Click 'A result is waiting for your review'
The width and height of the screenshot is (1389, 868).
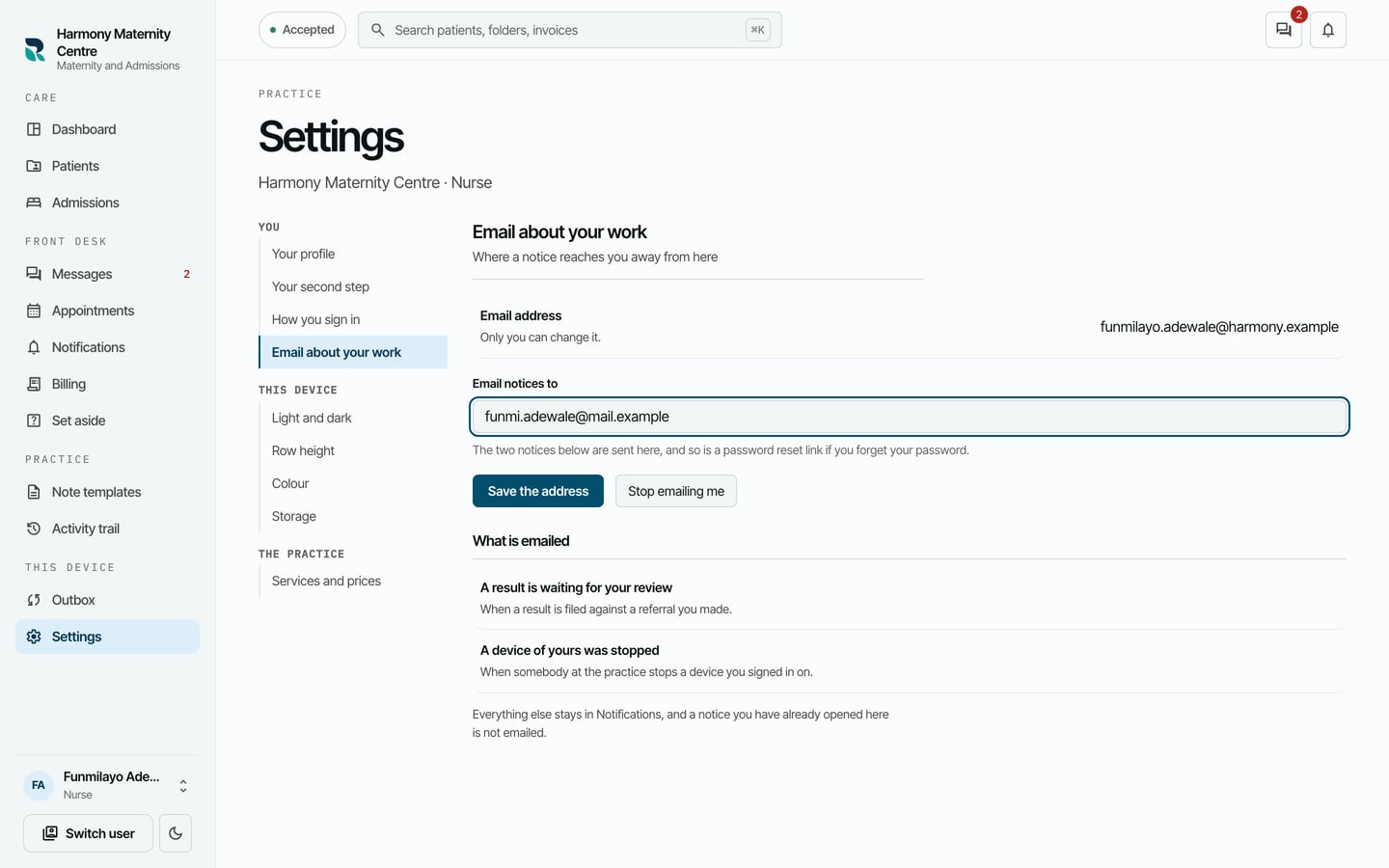click(x=576, y=587)
